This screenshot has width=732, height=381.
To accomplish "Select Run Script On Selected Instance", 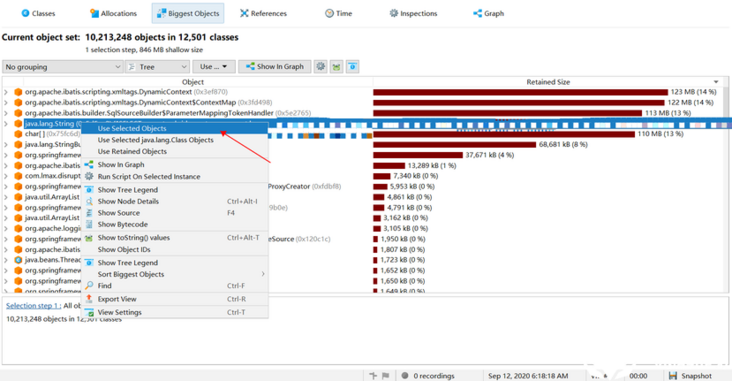I will (x=175, y=176).
